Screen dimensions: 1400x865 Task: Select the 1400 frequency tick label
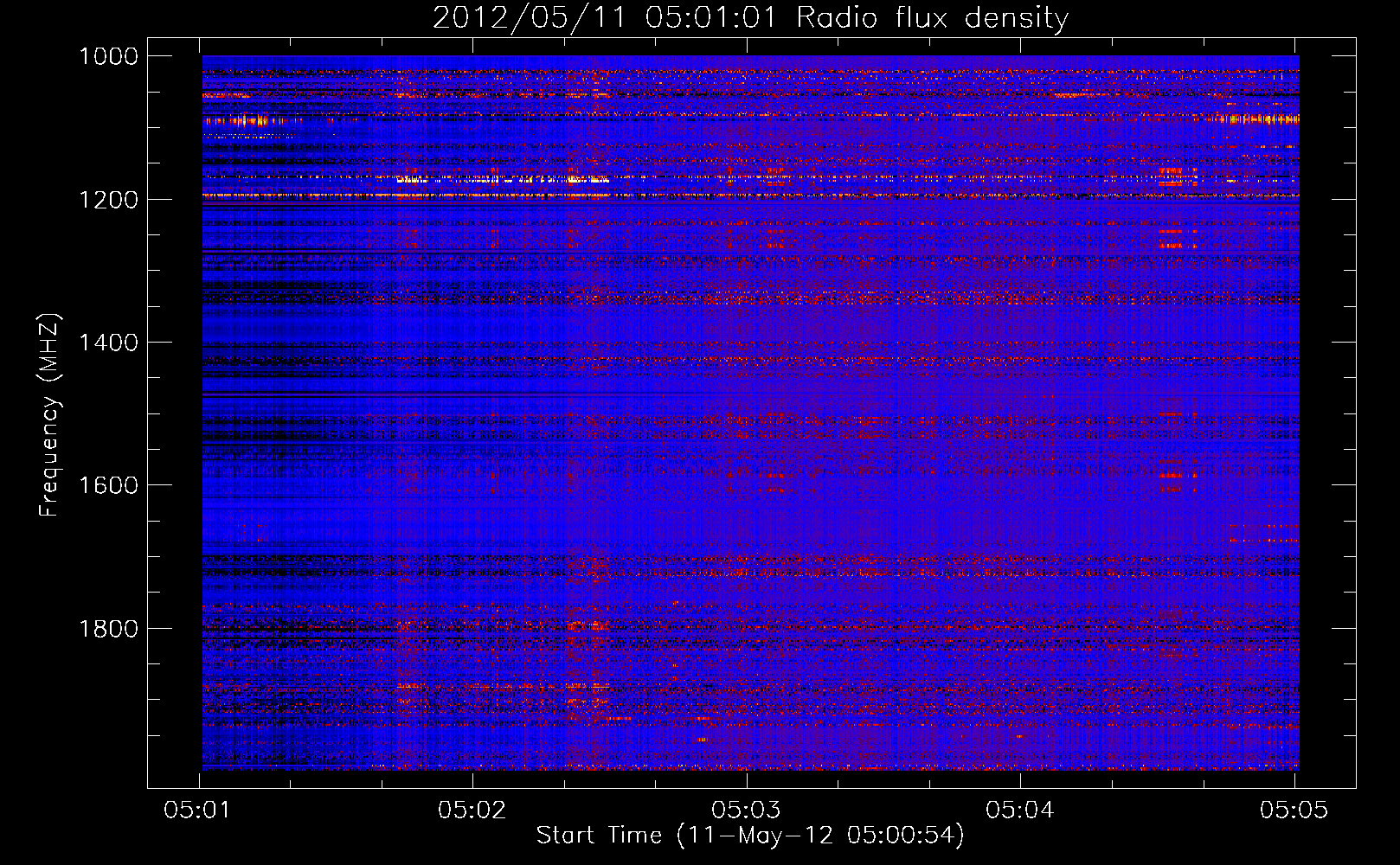(108, 343)
